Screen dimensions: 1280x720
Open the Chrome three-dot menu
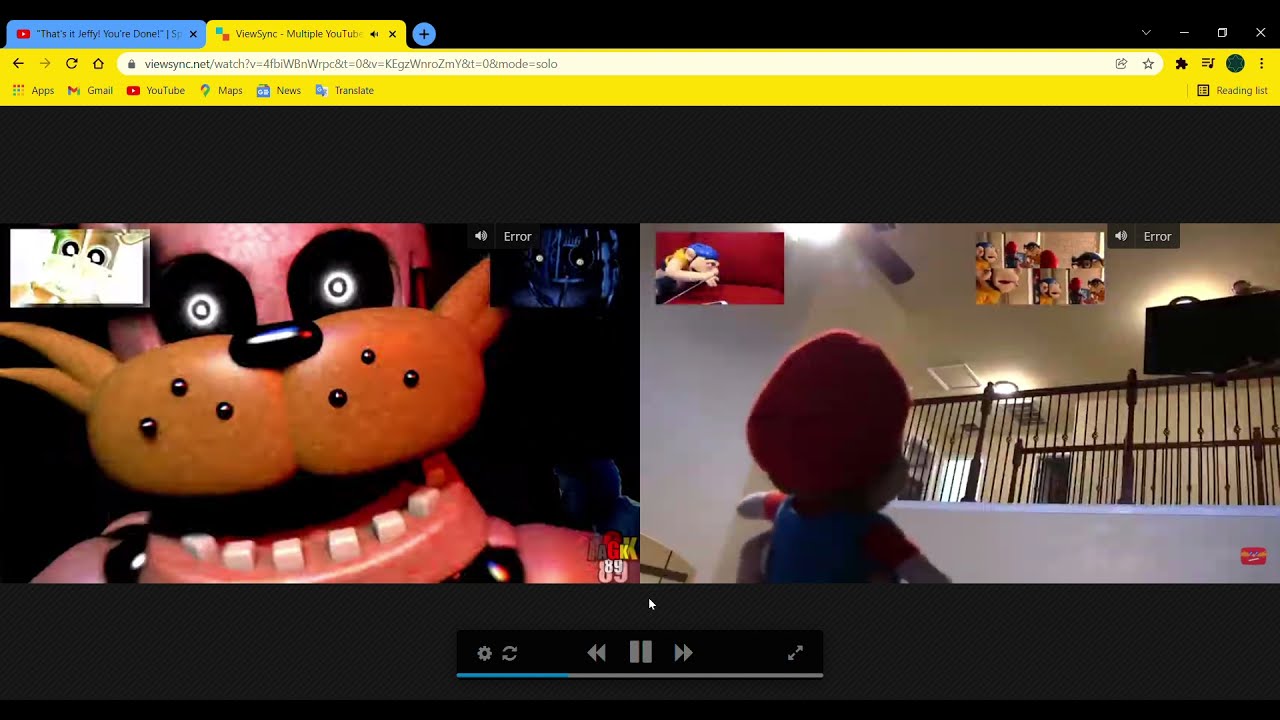click(1262, 64)
